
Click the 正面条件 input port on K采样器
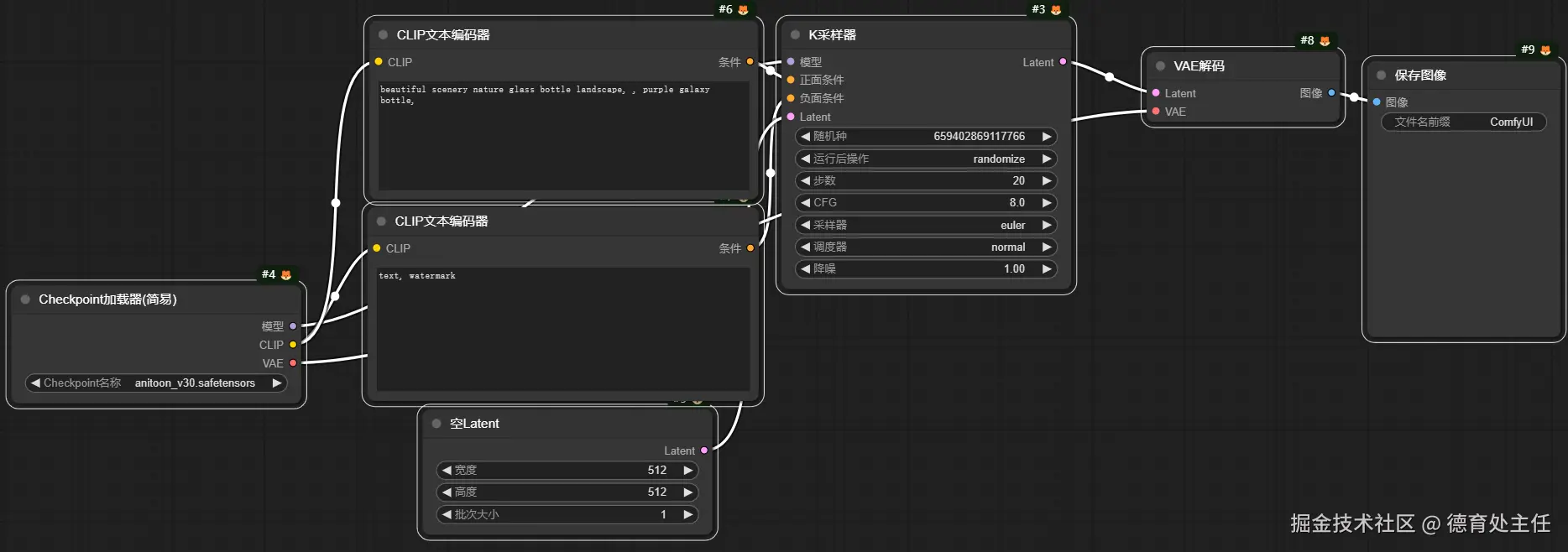[791, 80]
